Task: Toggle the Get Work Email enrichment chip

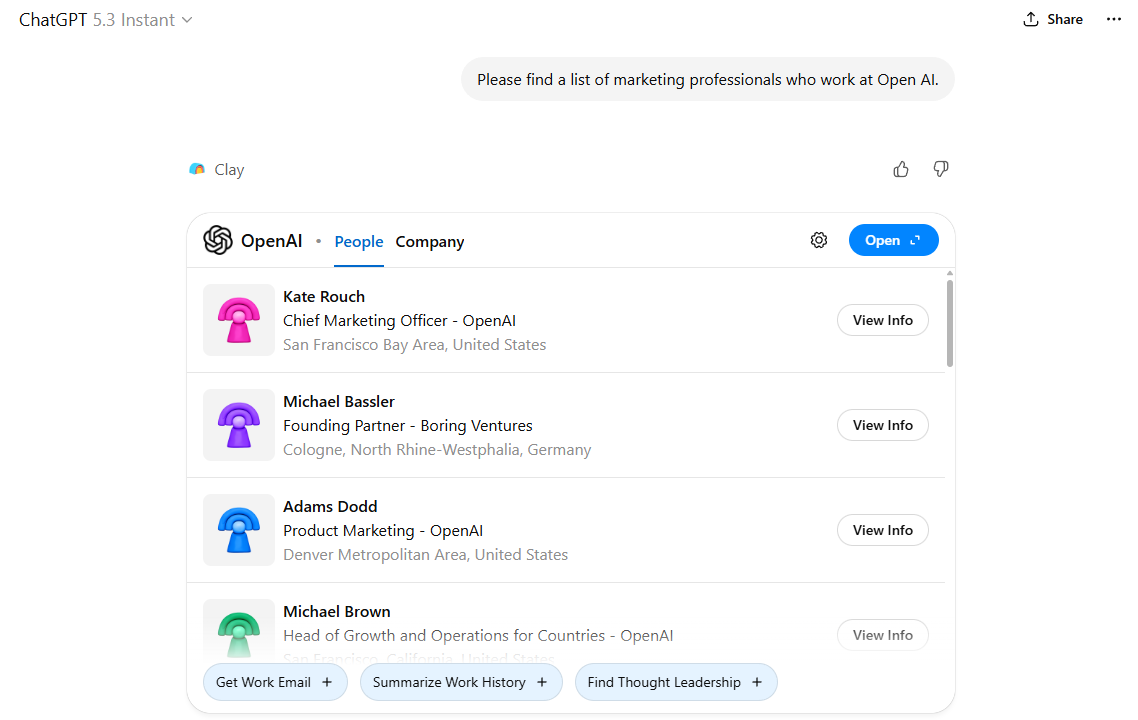Action: coord(275,681)
